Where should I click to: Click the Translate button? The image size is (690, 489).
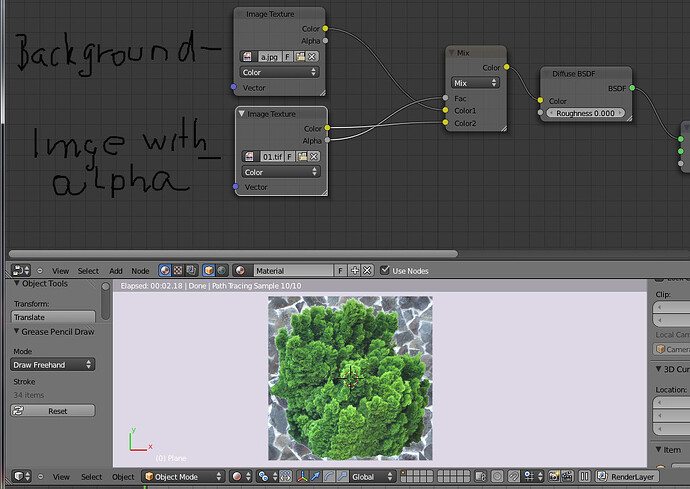[53, 317]
